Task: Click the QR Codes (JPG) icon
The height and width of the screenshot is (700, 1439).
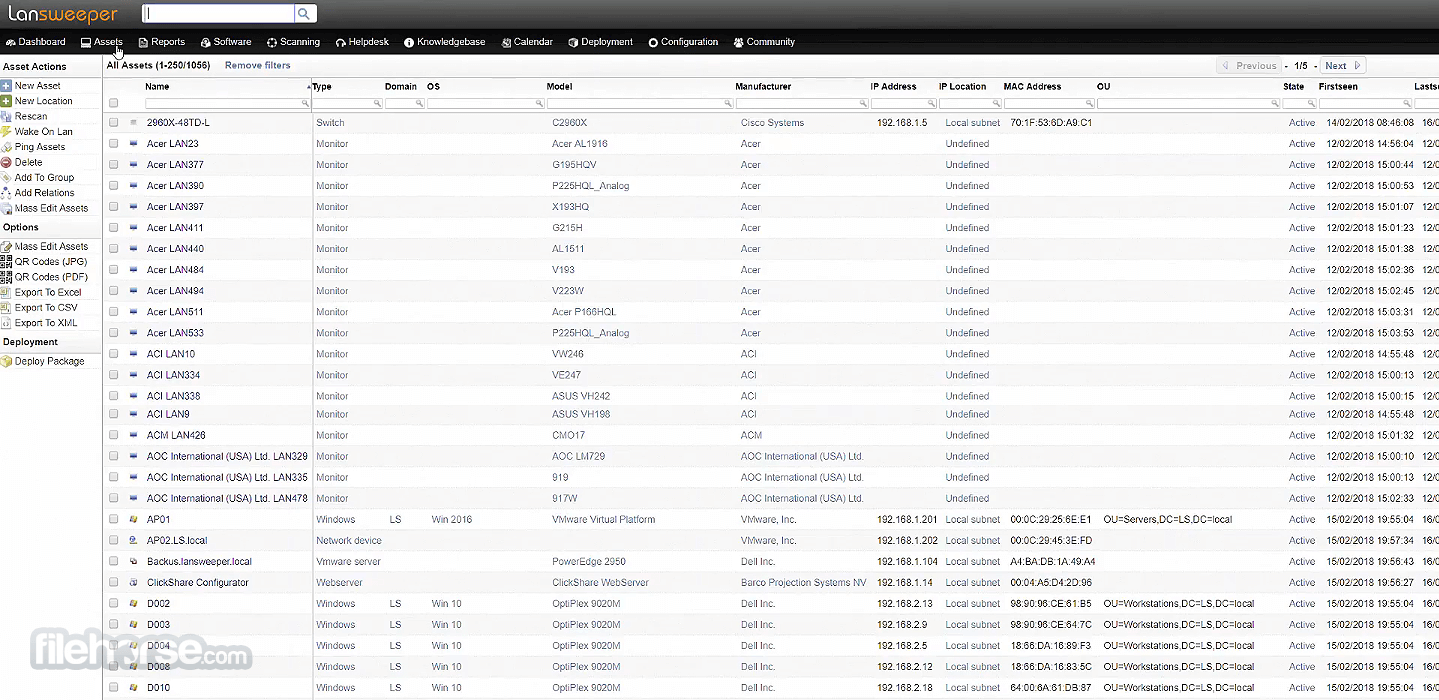Action: pyautogui.click(x=6, y=262)
